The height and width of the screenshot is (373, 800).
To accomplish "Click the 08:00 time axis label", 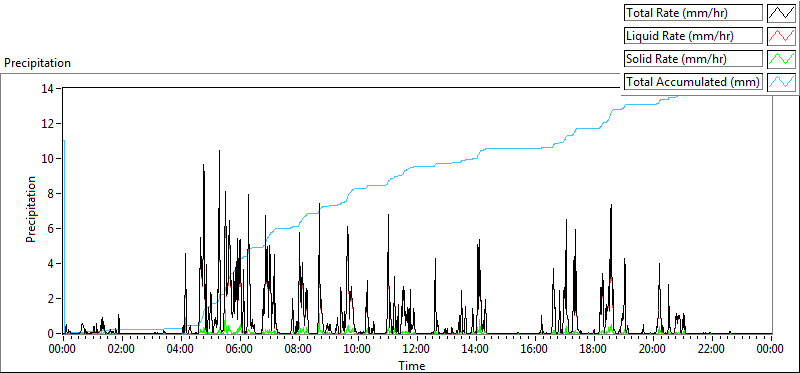I will click(x=298, y=349).
